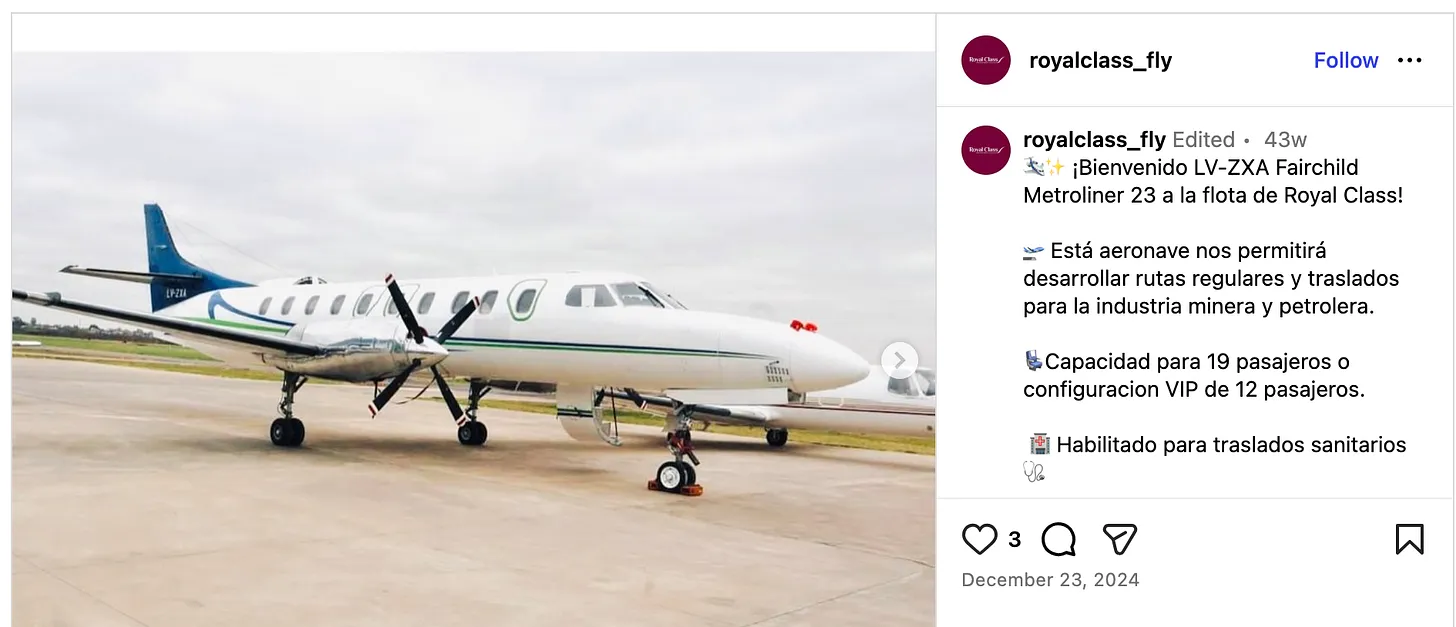This screenshot has height=627, width=1456.
Task: Click the royalclass_fly username in the caption
Action: tap(1094, 140)
